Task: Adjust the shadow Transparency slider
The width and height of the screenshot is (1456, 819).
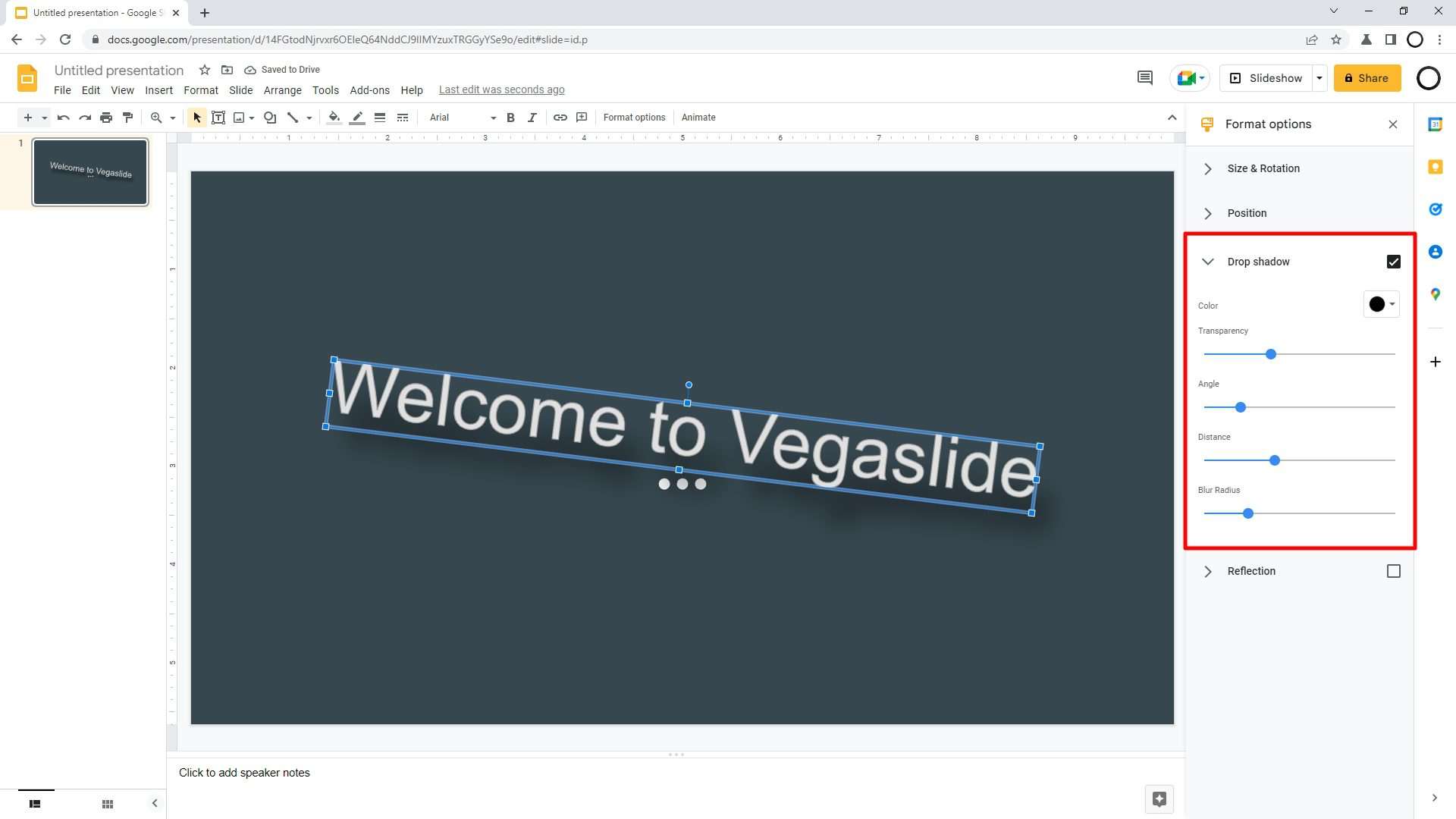Action: pos(1270,353)
